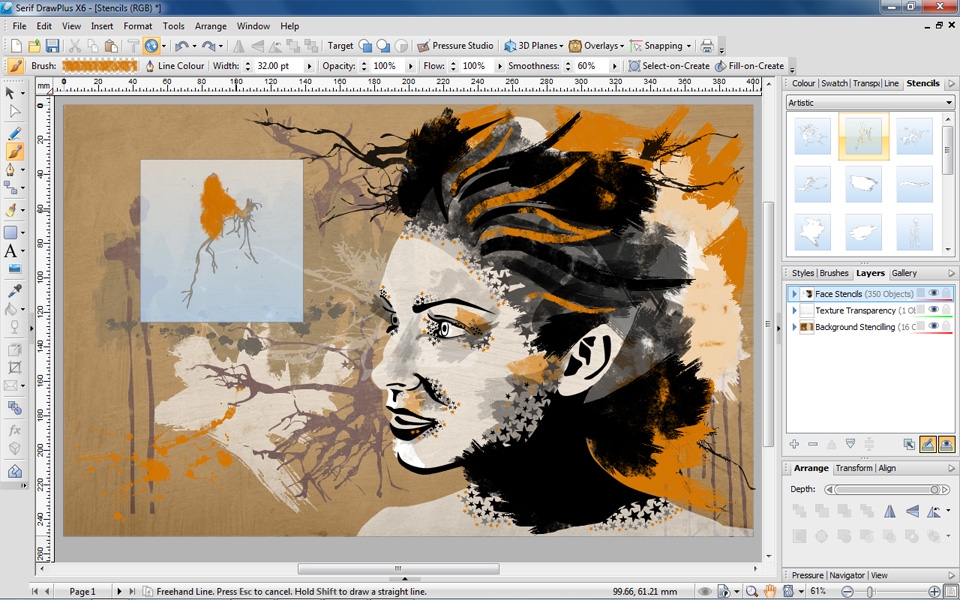Hide the Face Stencils layer
Screen dimensions: 960x600
933,294
